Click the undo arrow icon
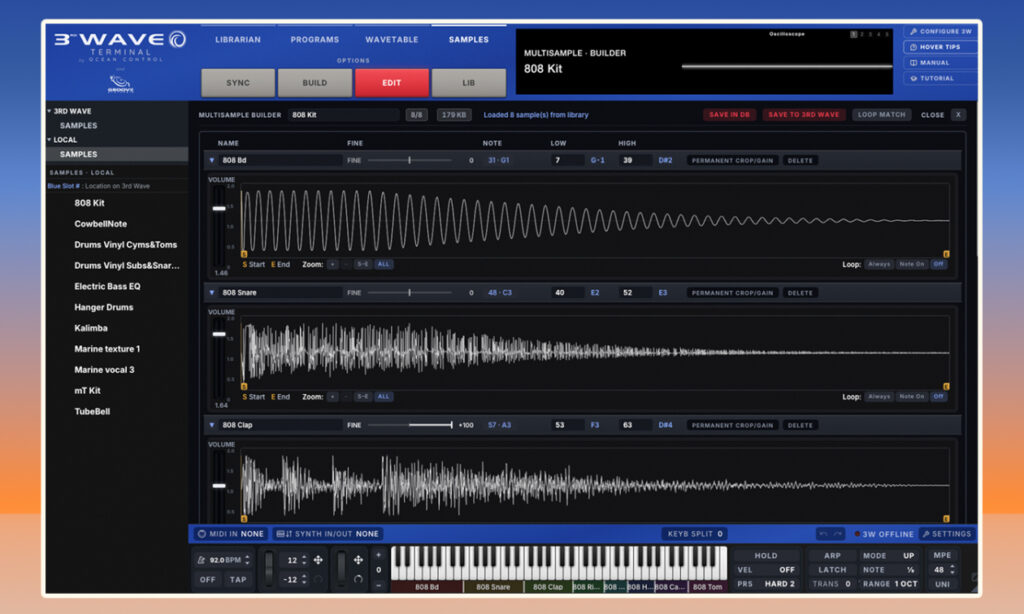This screenshot has height=614, width=1024. (x=824, y=534)
